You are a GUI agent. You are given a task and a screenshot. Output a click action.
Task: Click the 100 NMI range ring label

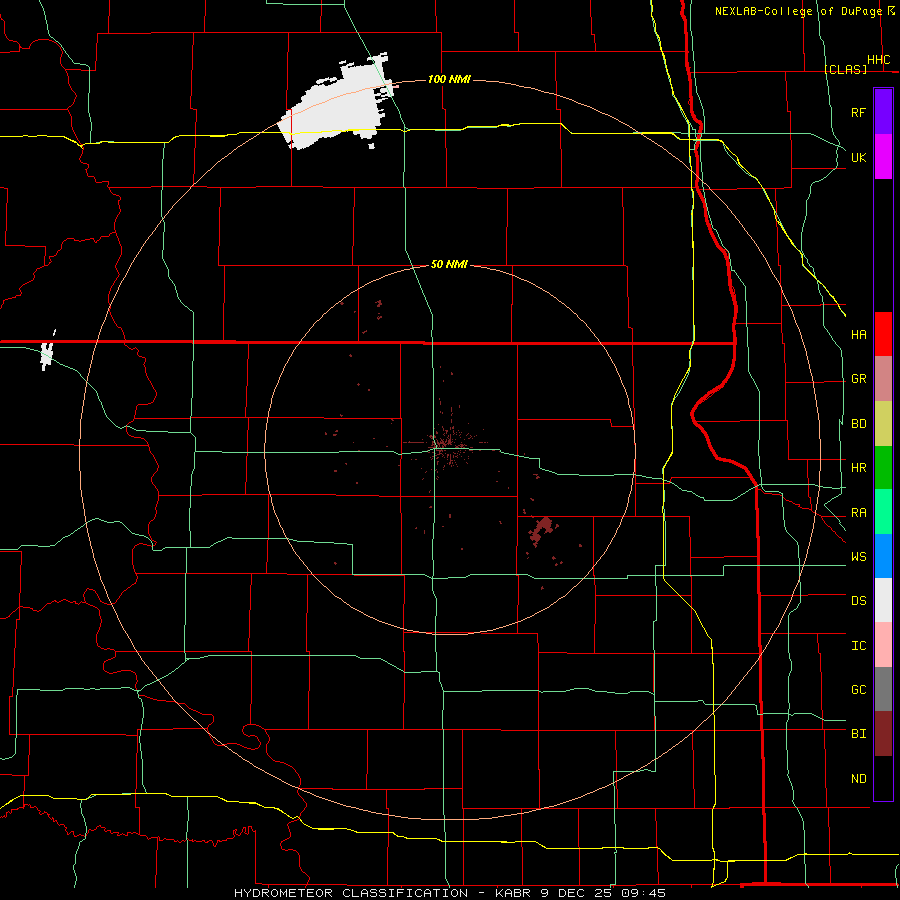pos(449,79)
